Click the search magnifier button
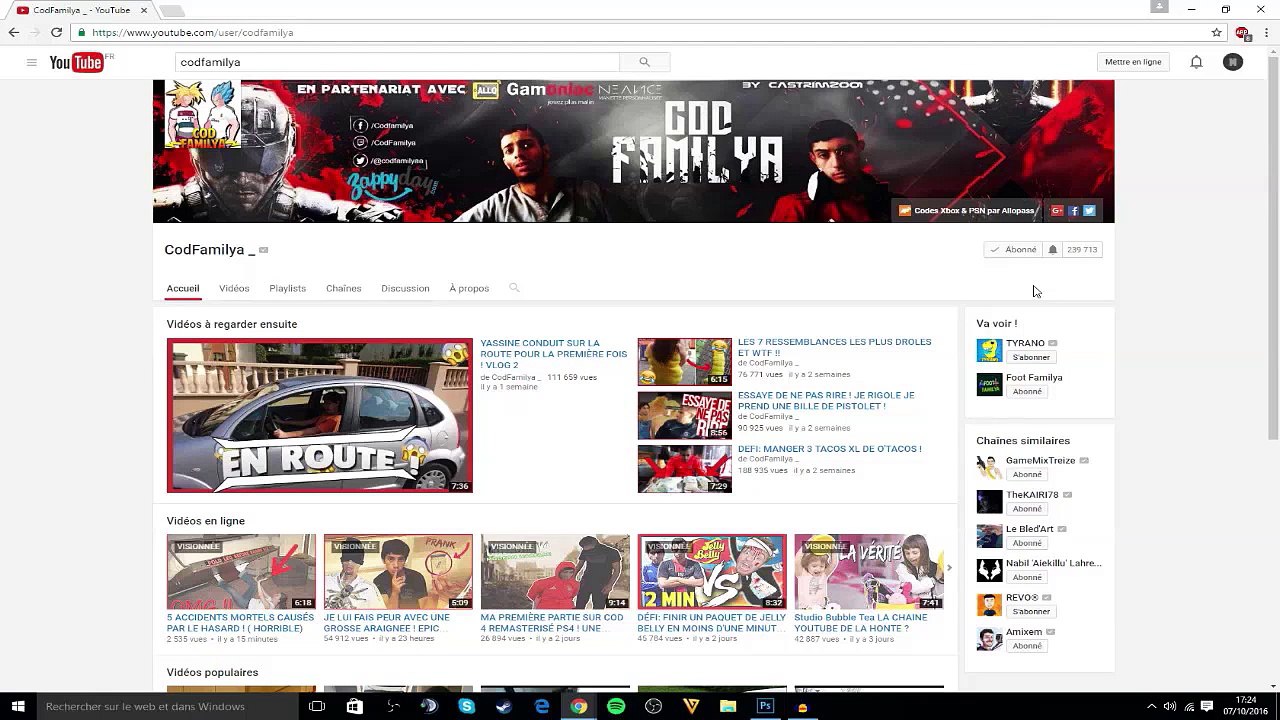Viewport: 1280px width, 720px height. coord(644,62)
